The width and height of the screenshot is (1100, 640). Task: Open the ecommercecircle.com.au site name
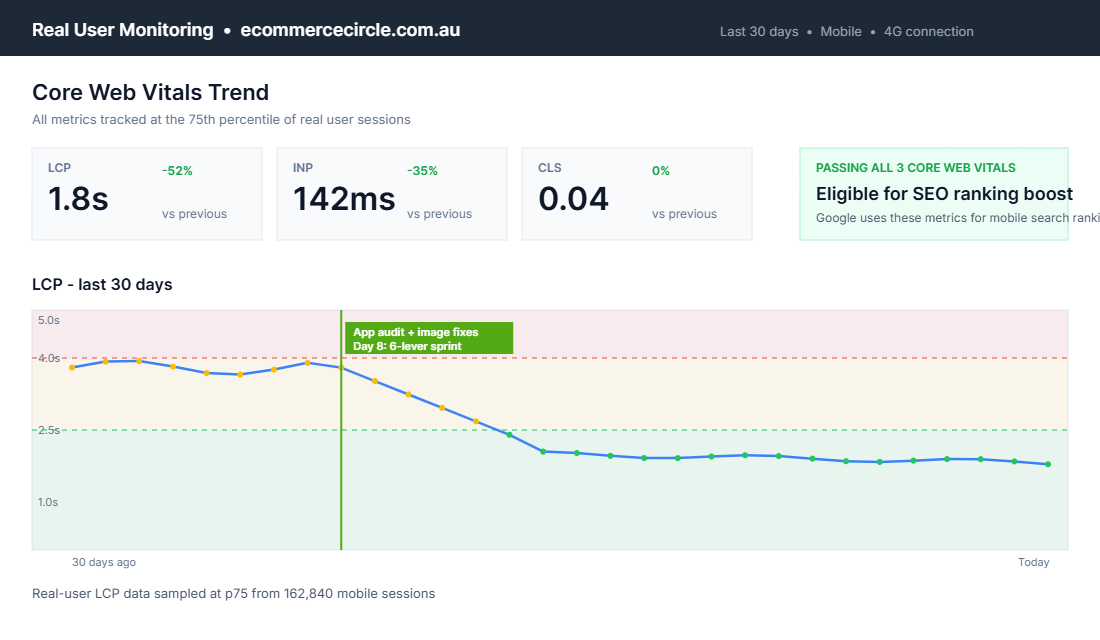pos(350,30)
